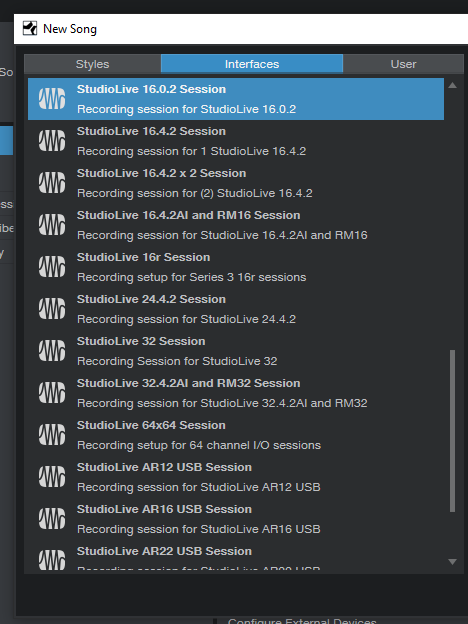The image size is (468, 624).
Task: Click the icon beside StudioLive 64x64 Session
Action: (52, 435)
